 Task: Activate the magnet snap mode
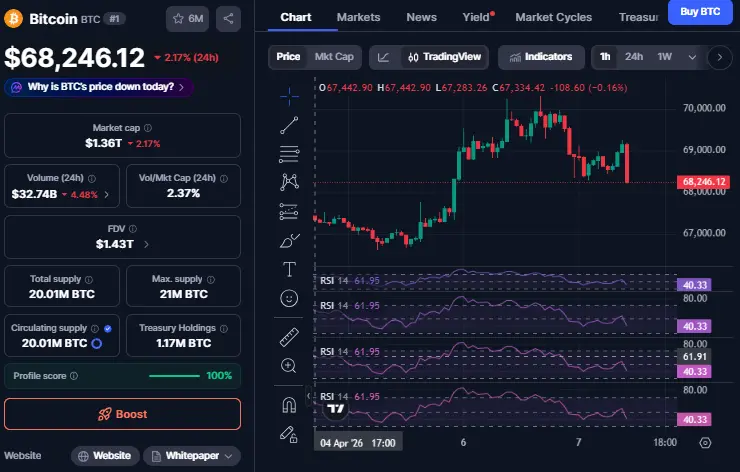pyautogui.click(x=289, y=404)
